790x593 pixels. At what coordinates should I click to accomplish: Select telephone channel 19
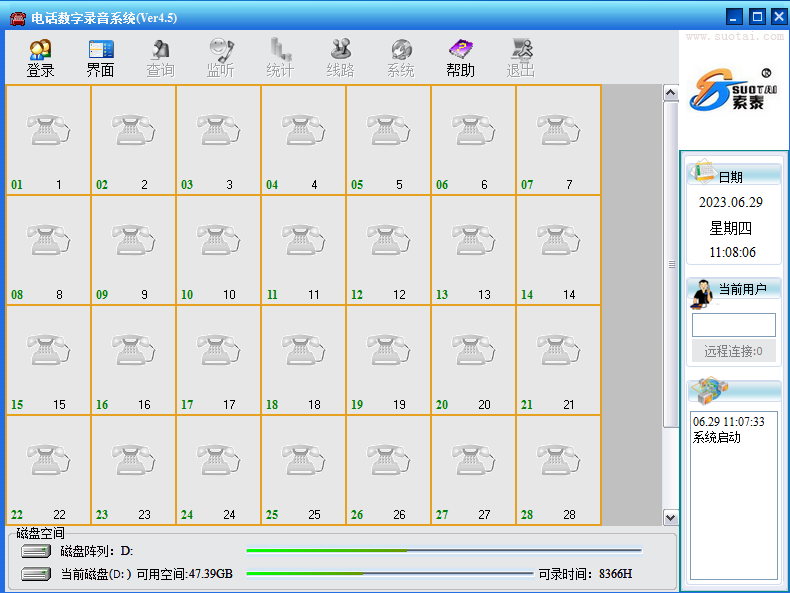tap(388, 359)
